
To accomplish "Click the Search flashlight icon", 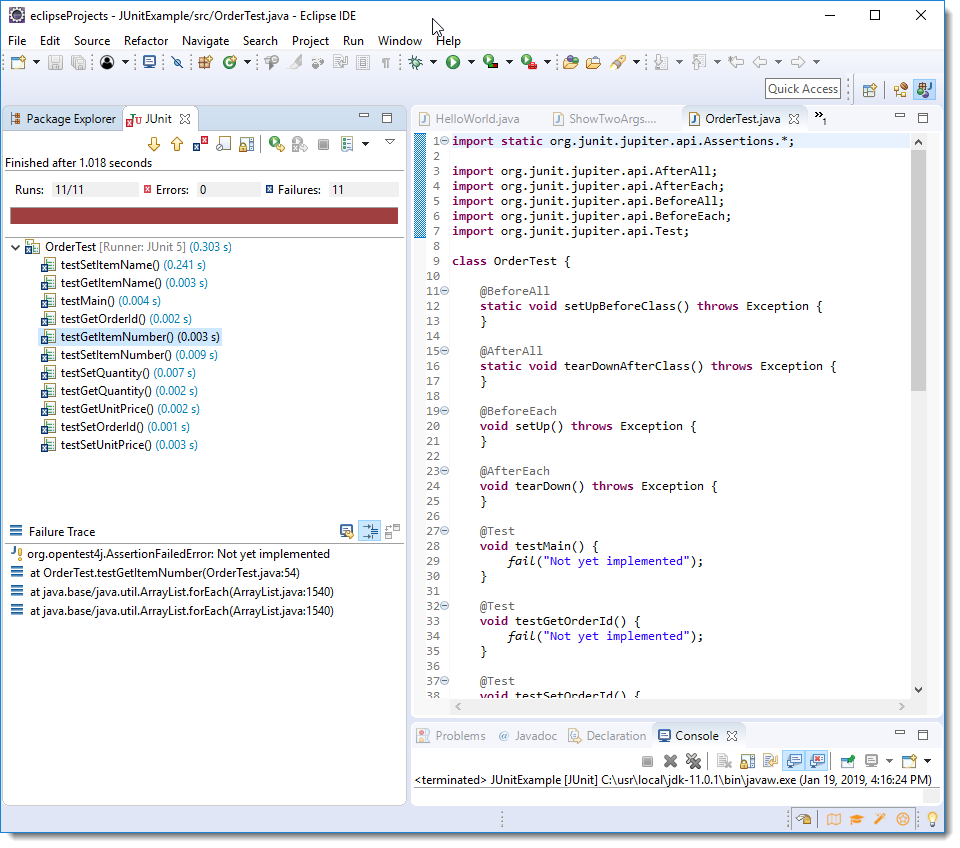I will pyautogui.click(x=618, y=62).
